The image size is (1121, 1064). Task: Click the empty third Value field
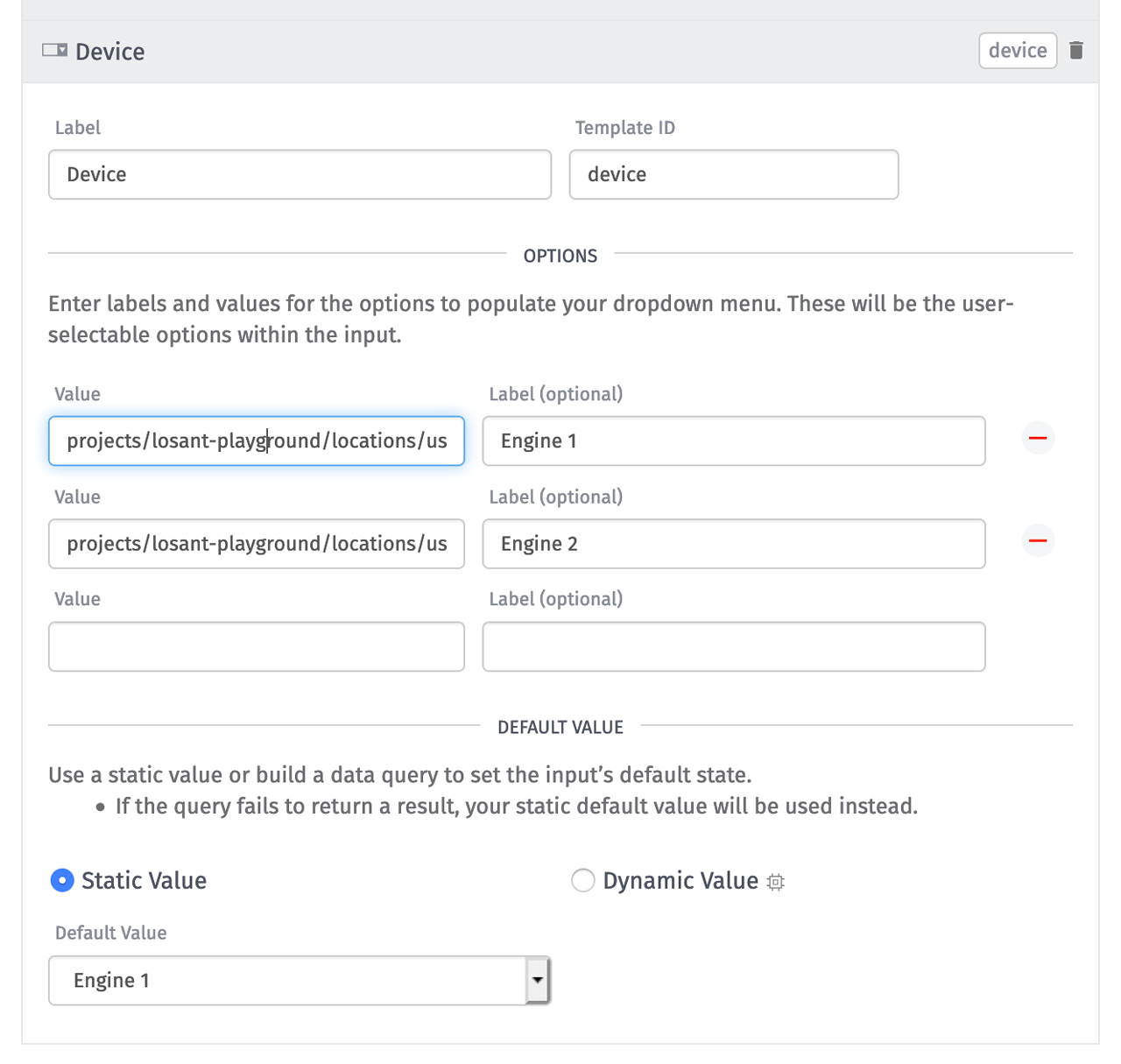point(256,646)
